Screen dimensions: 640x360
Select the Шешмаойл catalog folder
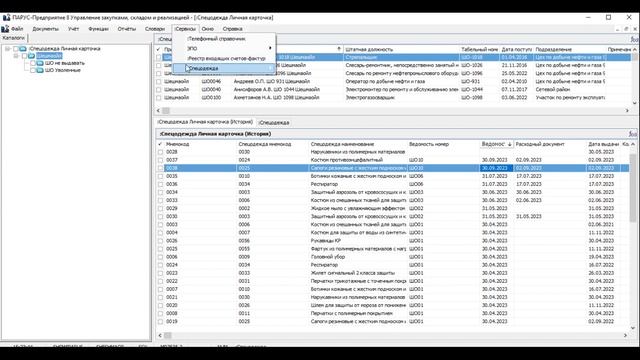49,56
